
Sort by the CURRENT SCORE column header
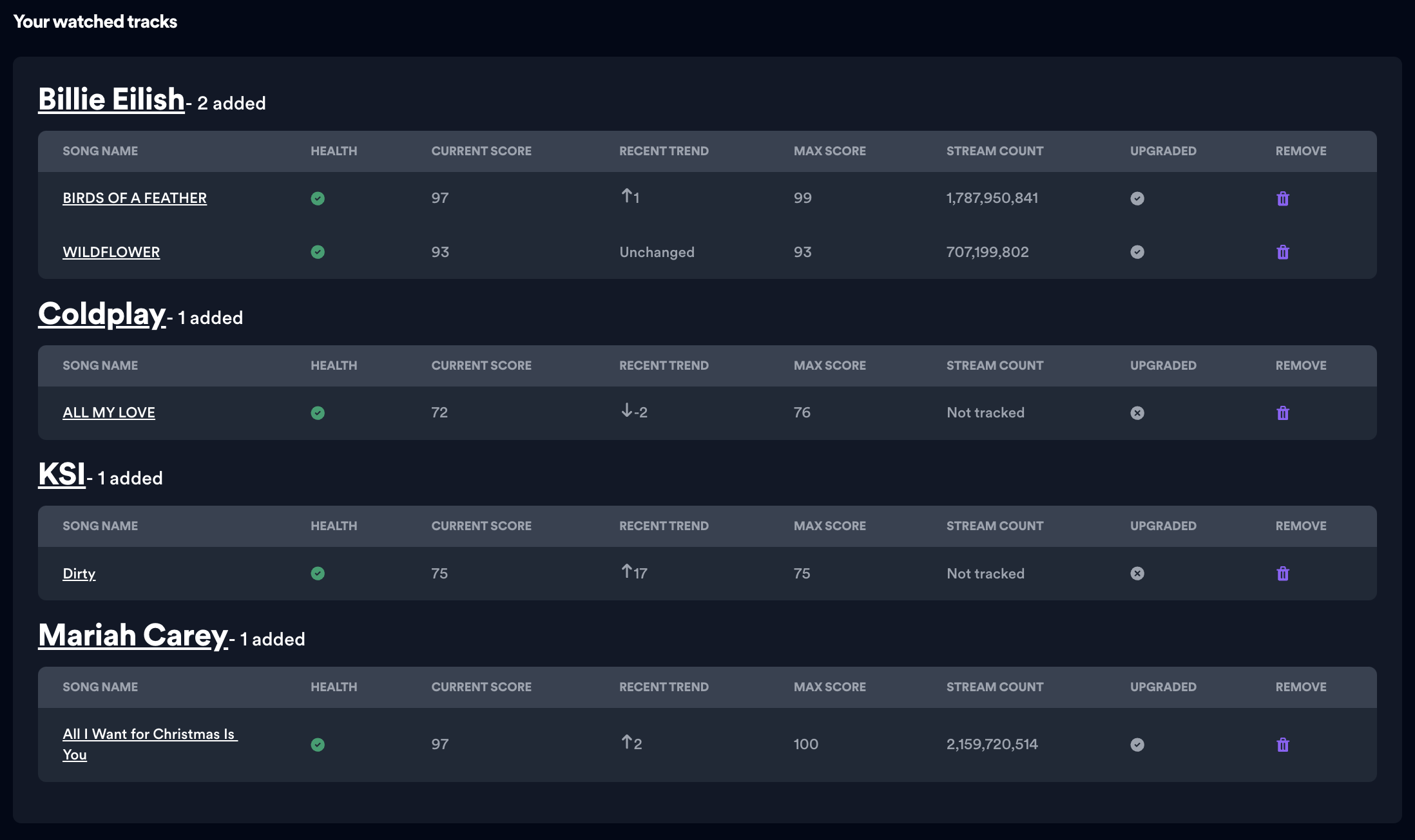pyautogui.click(x=481, y=151)
